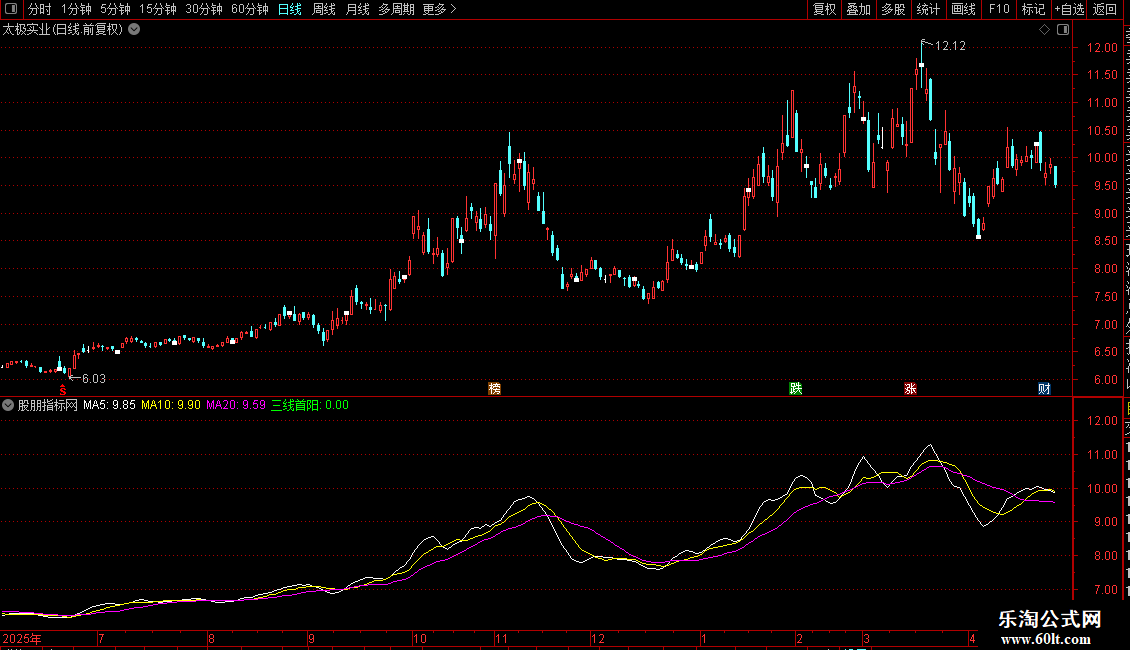Click the 6.03 low price label
The image size is (1130, 650).
point(94,378)
